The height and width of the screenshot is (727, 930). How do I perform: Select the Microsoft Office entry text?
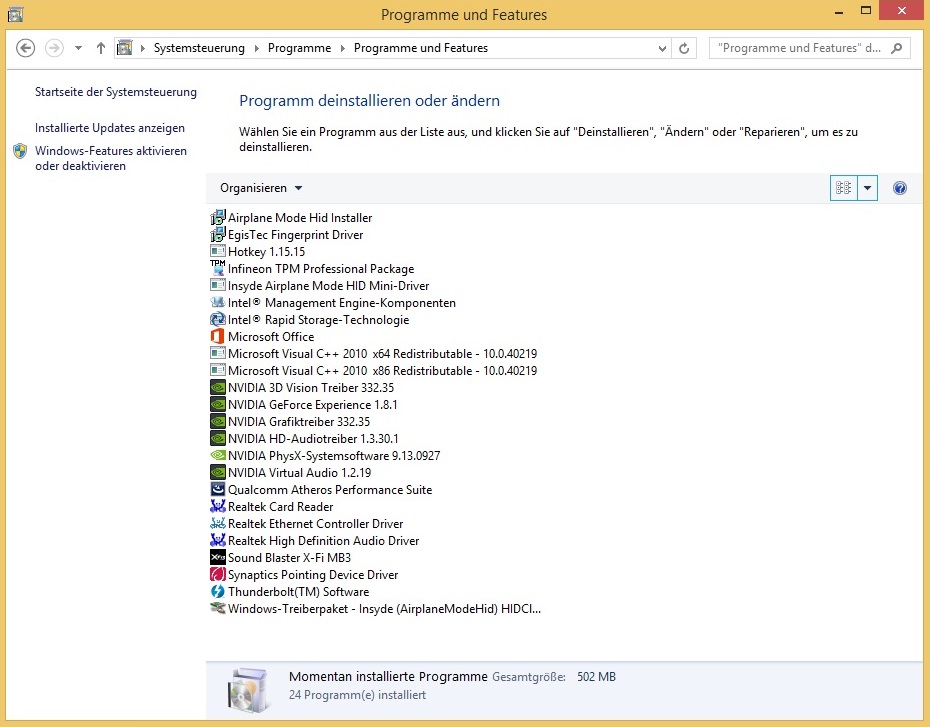click(x=271, y=337)
